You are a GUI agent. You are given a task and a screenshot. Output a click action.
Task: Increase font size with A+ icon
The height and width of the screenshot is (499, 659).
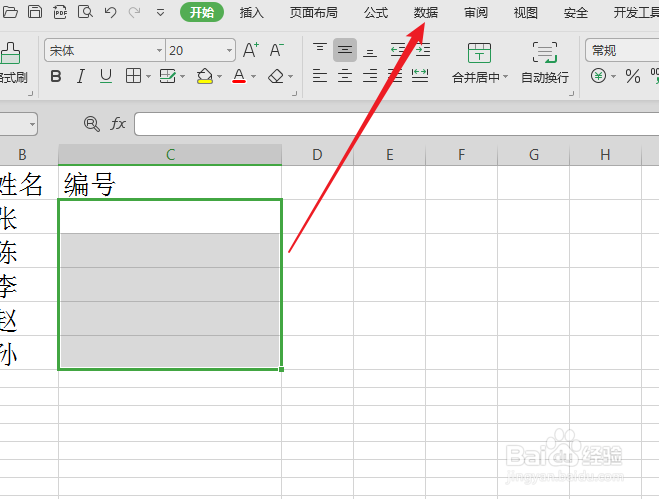point(251,50)
